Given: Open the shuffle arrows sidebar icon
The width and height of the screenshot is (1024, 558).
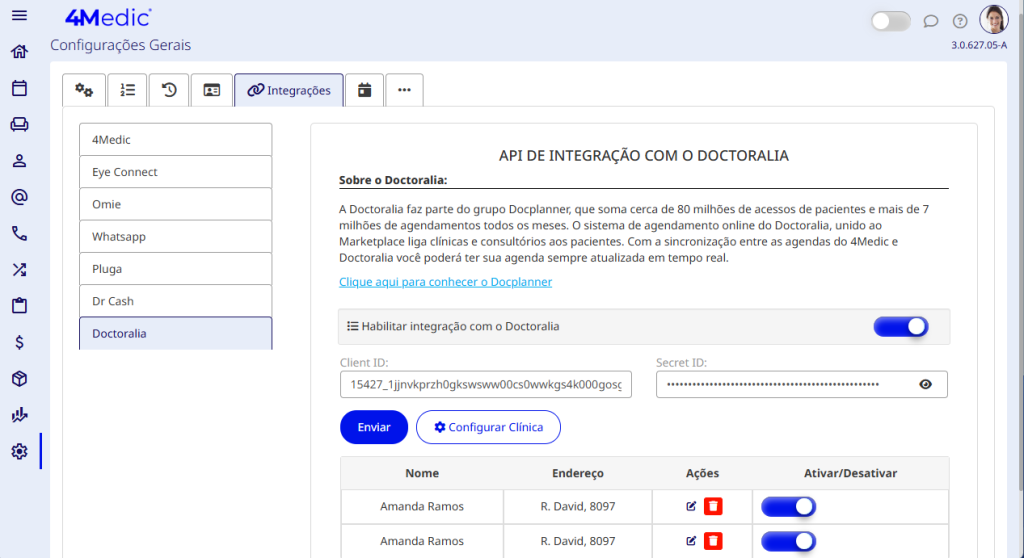Looking at the screenshot, I should coord(20,269).
